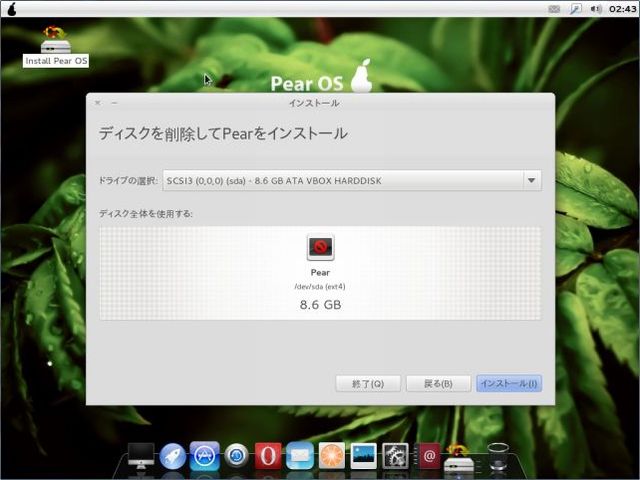Click the Opera browser dock icon

(267, 456)
